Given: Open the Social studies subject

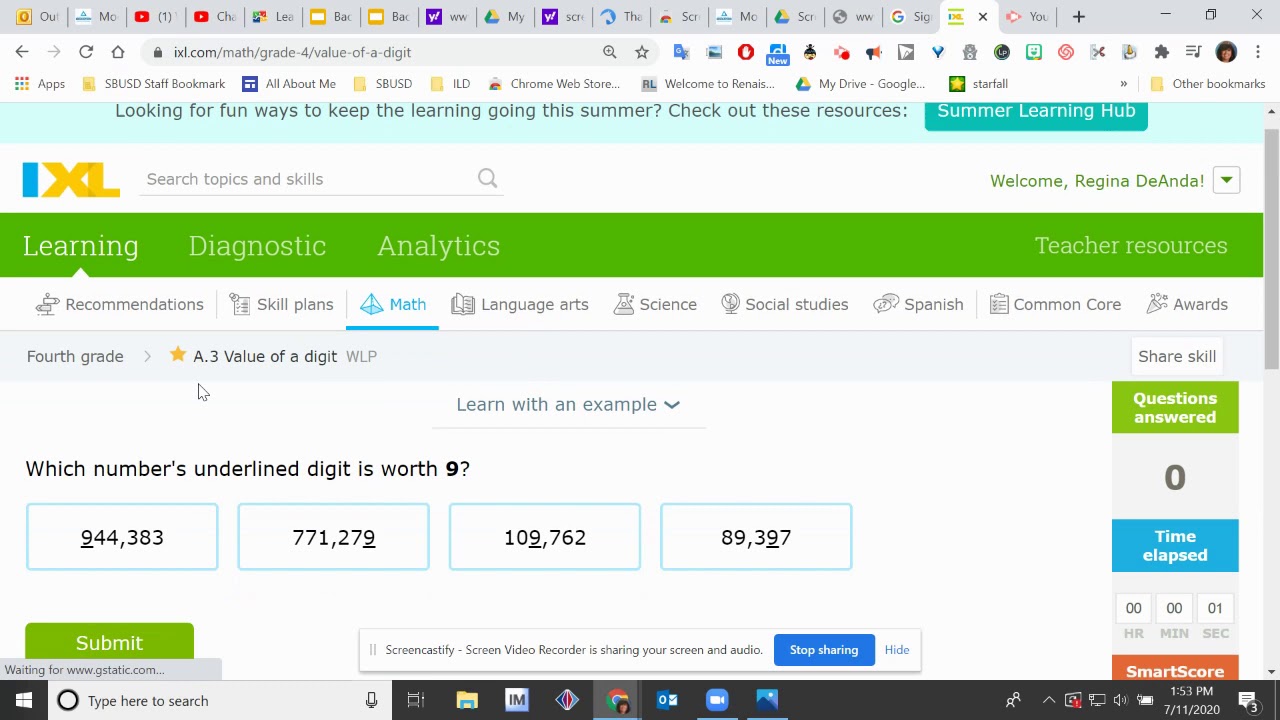Looking at the screenshot, I should click(785, 304).
